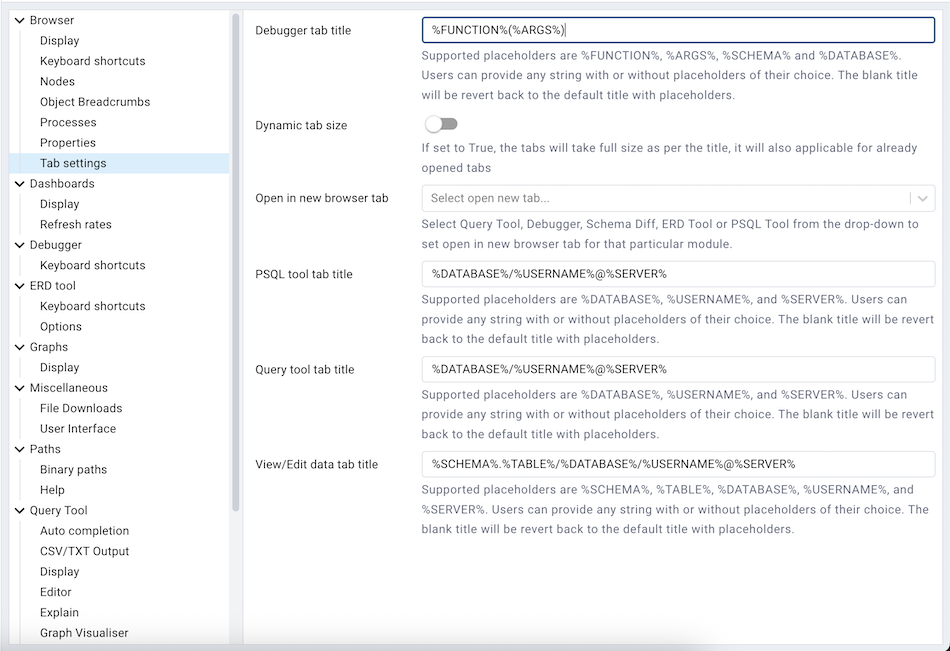The height and width of the screenshot is (651, 950).
Task: Collapse the ERD tool section
Action: coord(18,285)
